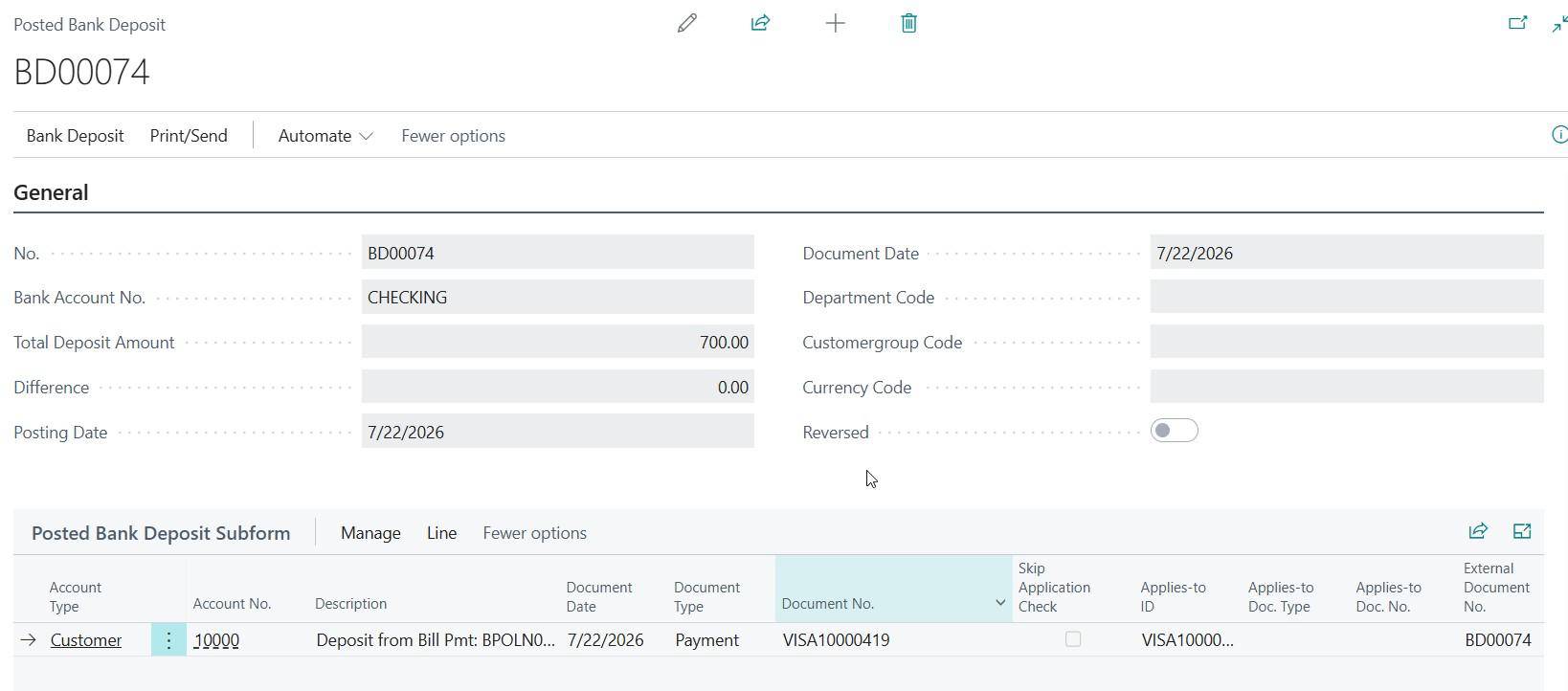This screenshot has width=1568, height=691.
Task: Select the Deposit from Bill Pmt description cell
Action: (436, 640)
